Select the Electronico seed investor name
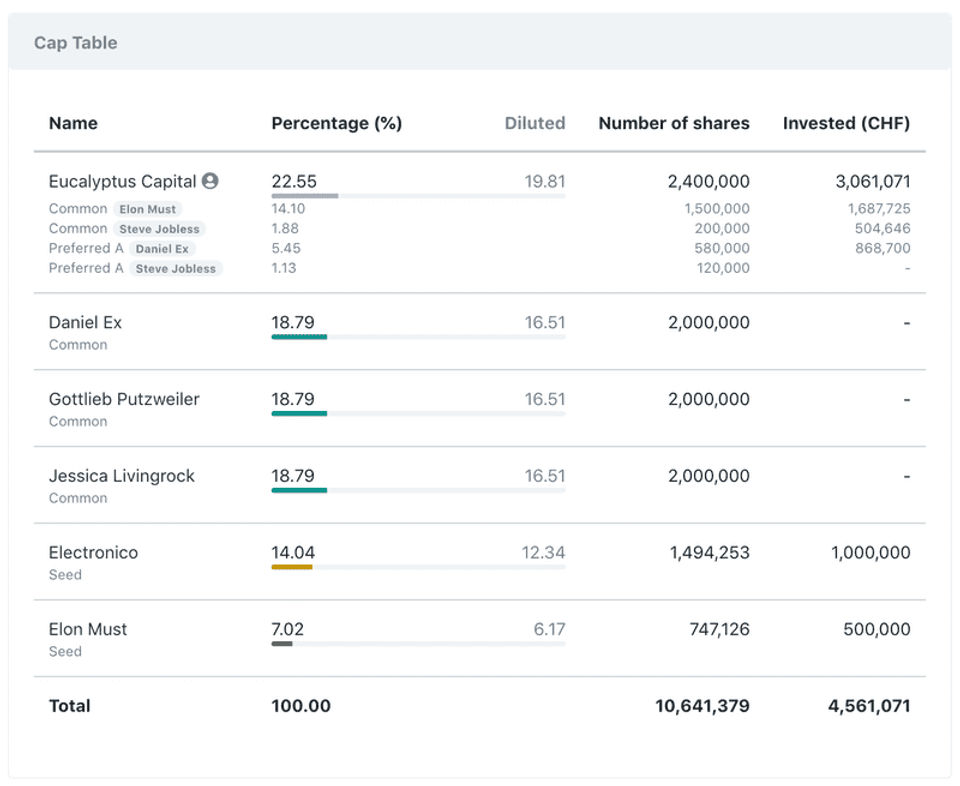This screenshot has height=786, width=960. coord(93,552)
